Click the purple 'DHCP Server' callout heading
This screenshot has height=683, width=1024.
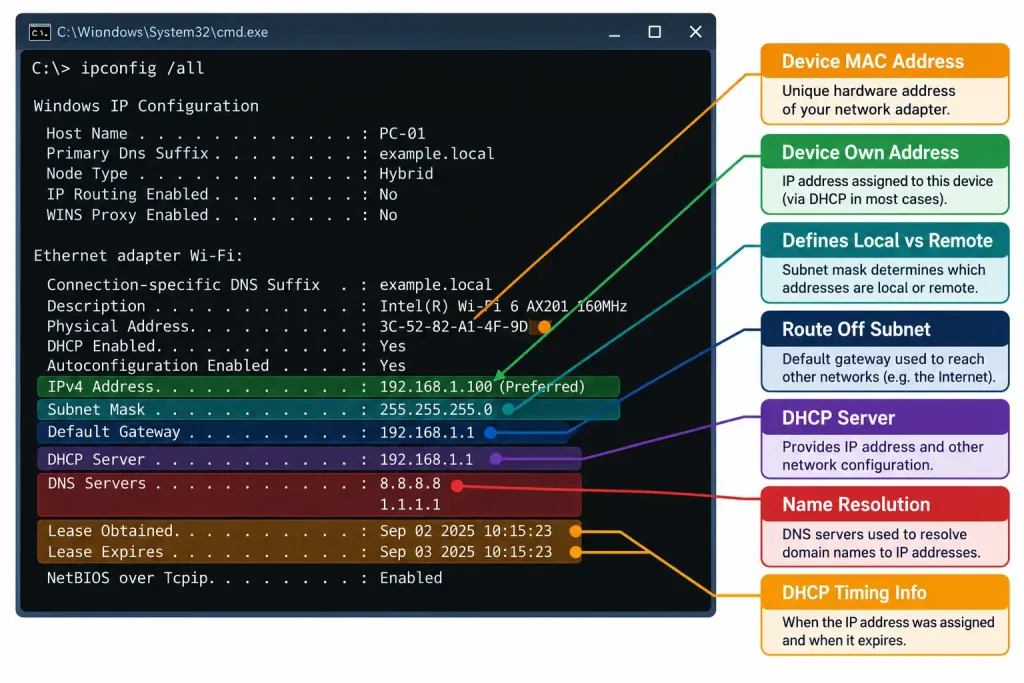(x=839, y=418)
